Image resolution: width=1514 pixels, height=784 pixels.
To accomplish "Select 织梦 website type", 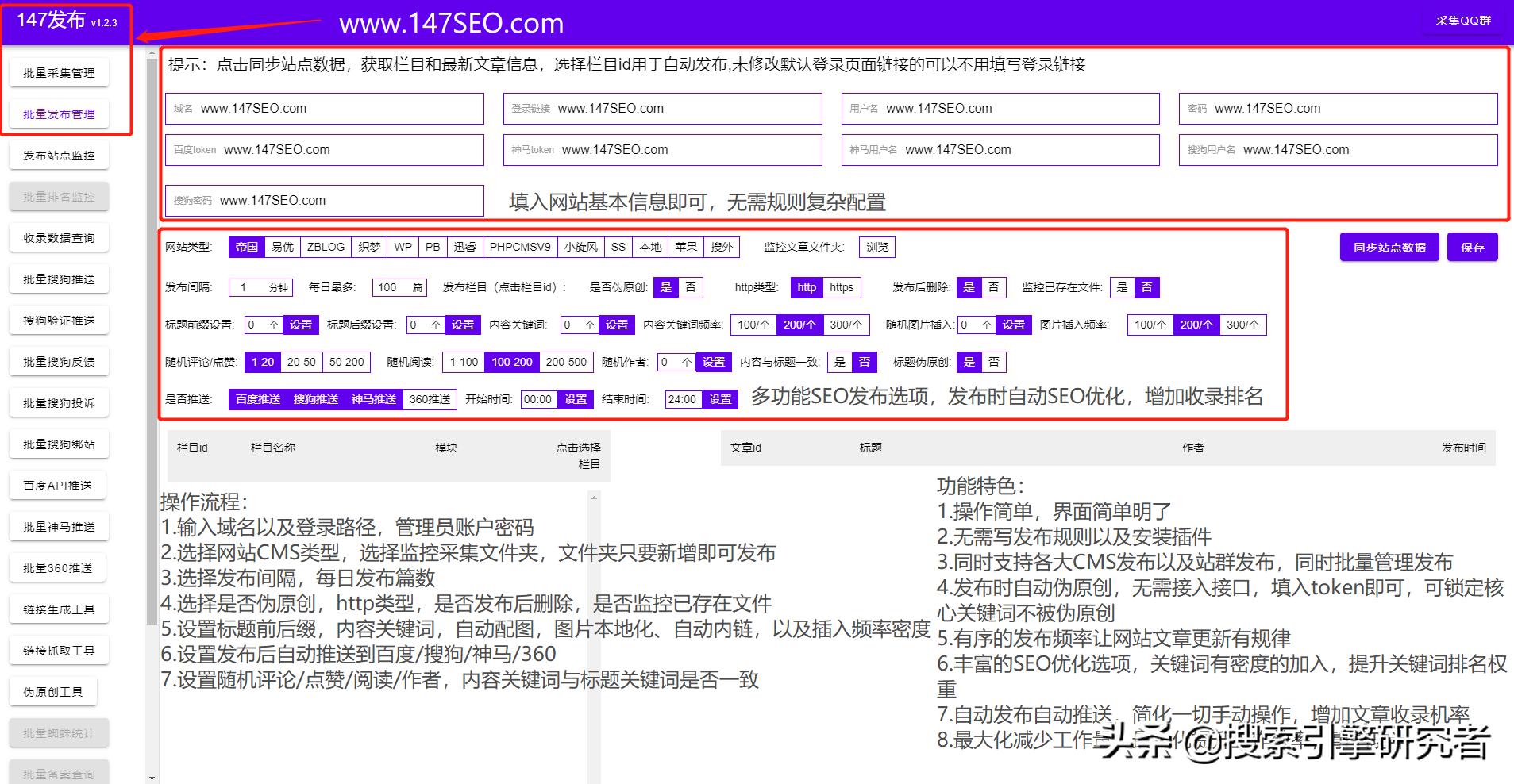I will [x=368, y=247].
